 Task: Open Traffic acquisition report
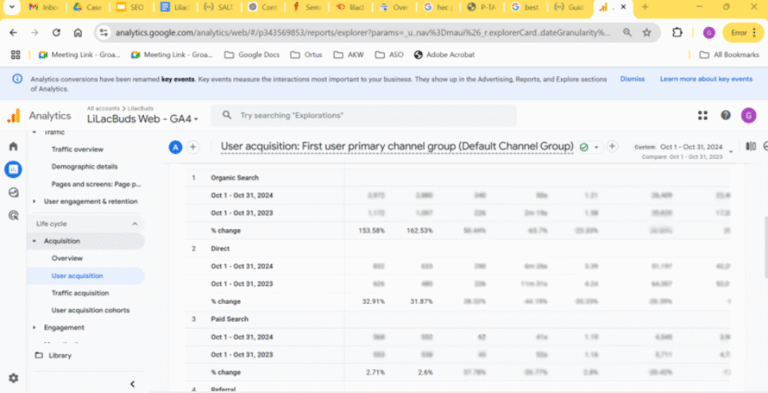pyautogui.click(x=80, y=293)
